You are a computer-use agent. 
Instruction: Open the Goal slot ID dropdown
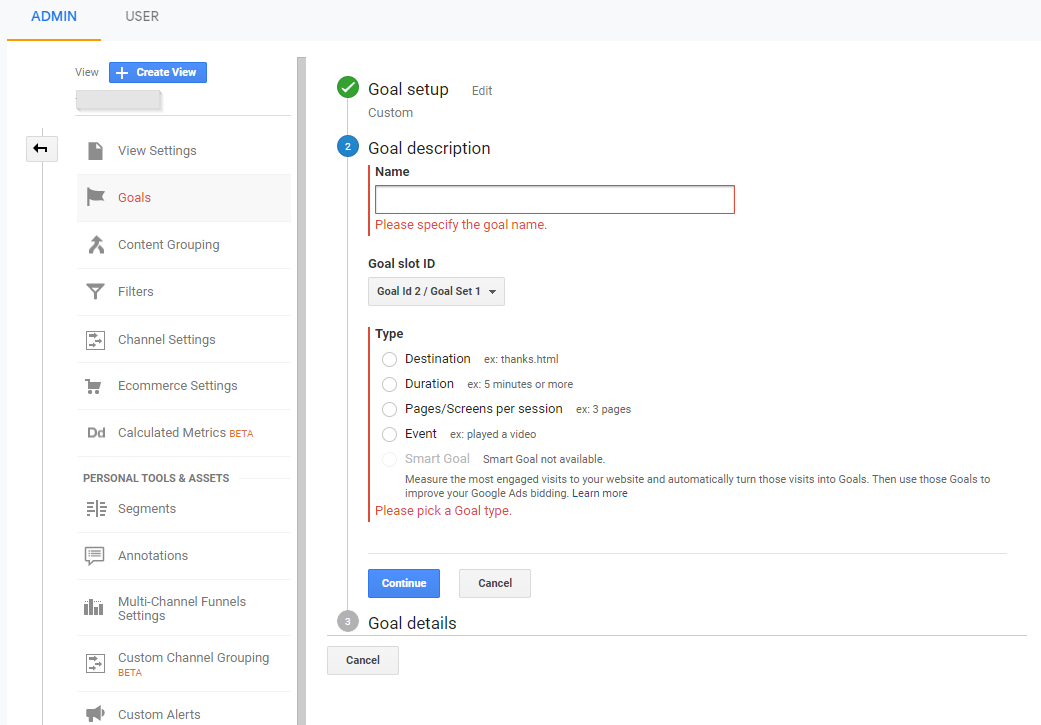pyautogui.click(x=436, y=292)
